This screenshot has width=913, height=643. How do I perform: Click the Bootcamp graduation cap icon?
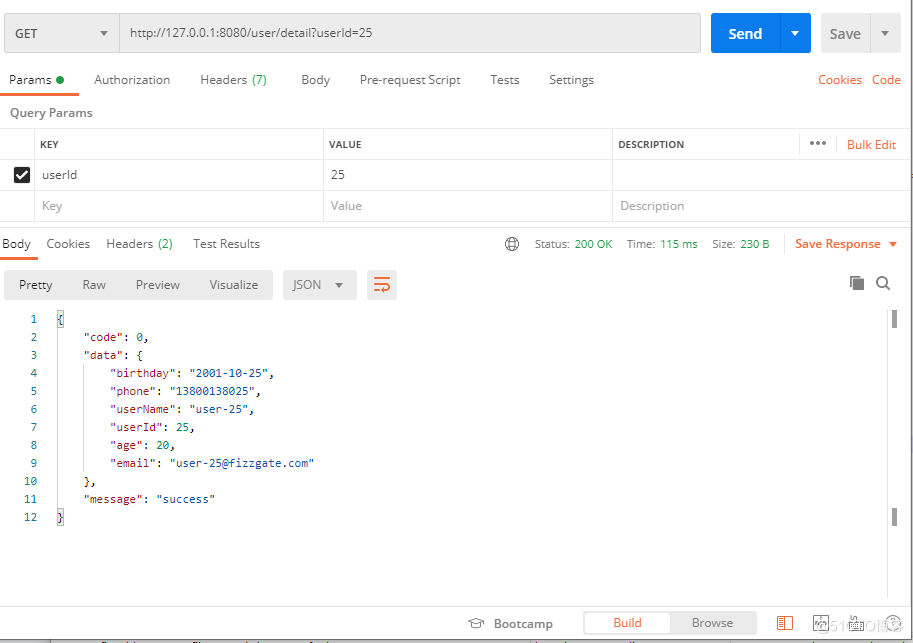(477, 622)
